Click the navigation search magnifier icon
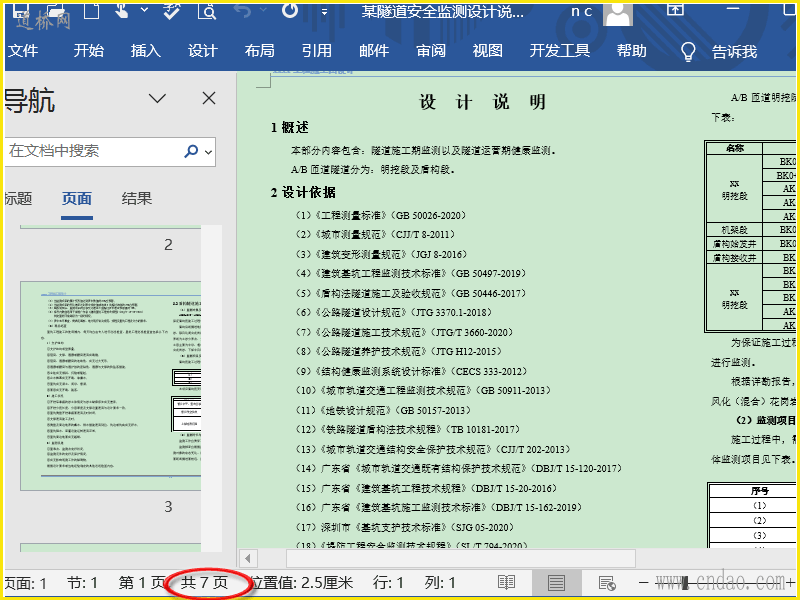 click(191, 151)
